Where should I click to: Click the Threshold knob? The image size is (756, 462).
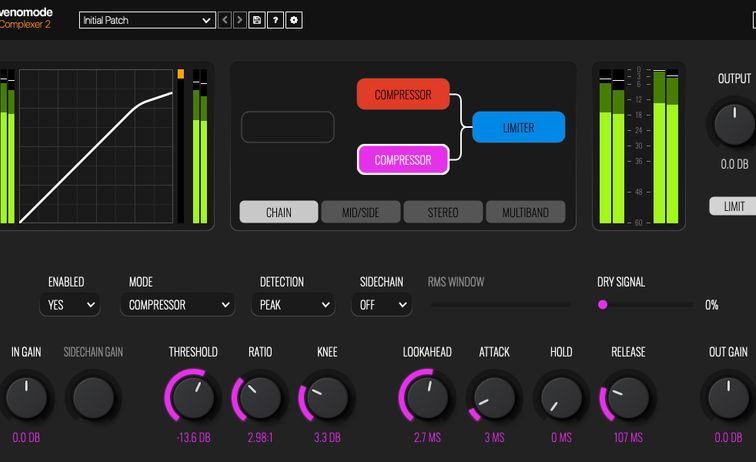point(194,397)
